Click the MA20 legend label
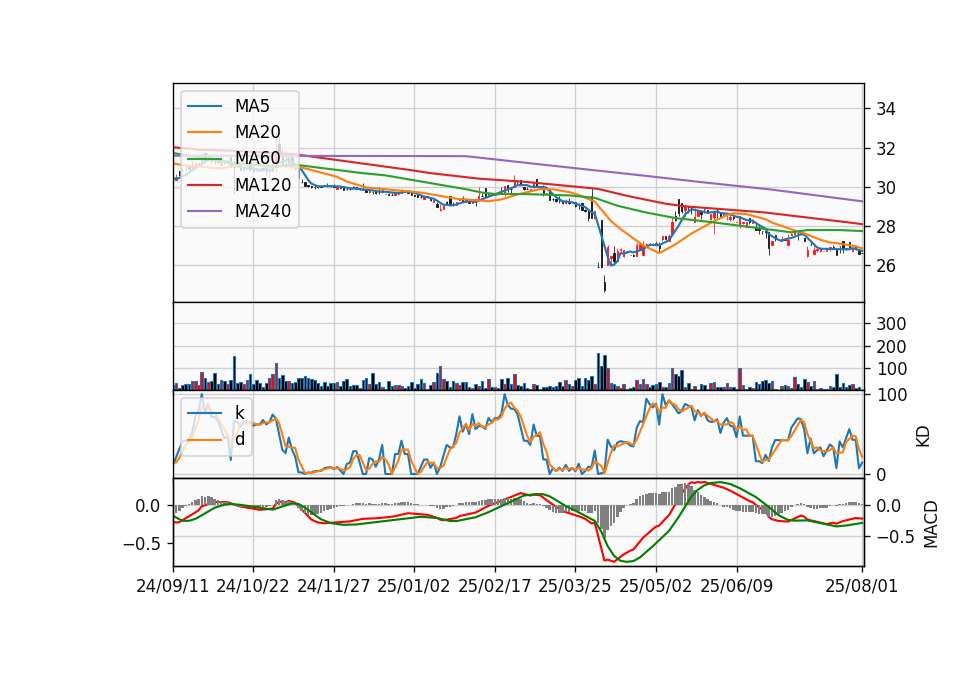960x690 pixels. [257, 132]
